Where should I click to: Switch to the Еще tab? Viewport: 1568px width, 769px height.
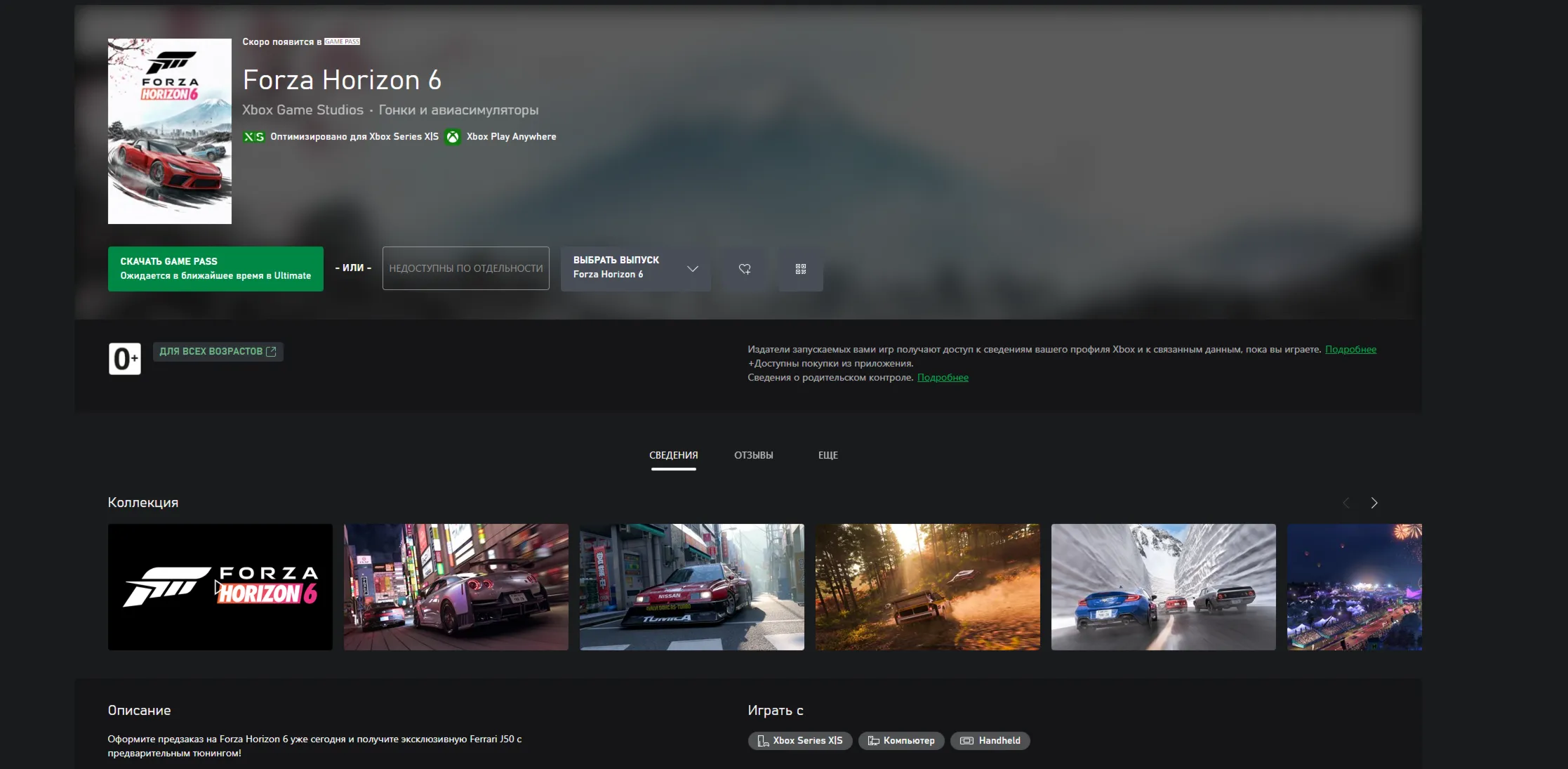[828, 456]
